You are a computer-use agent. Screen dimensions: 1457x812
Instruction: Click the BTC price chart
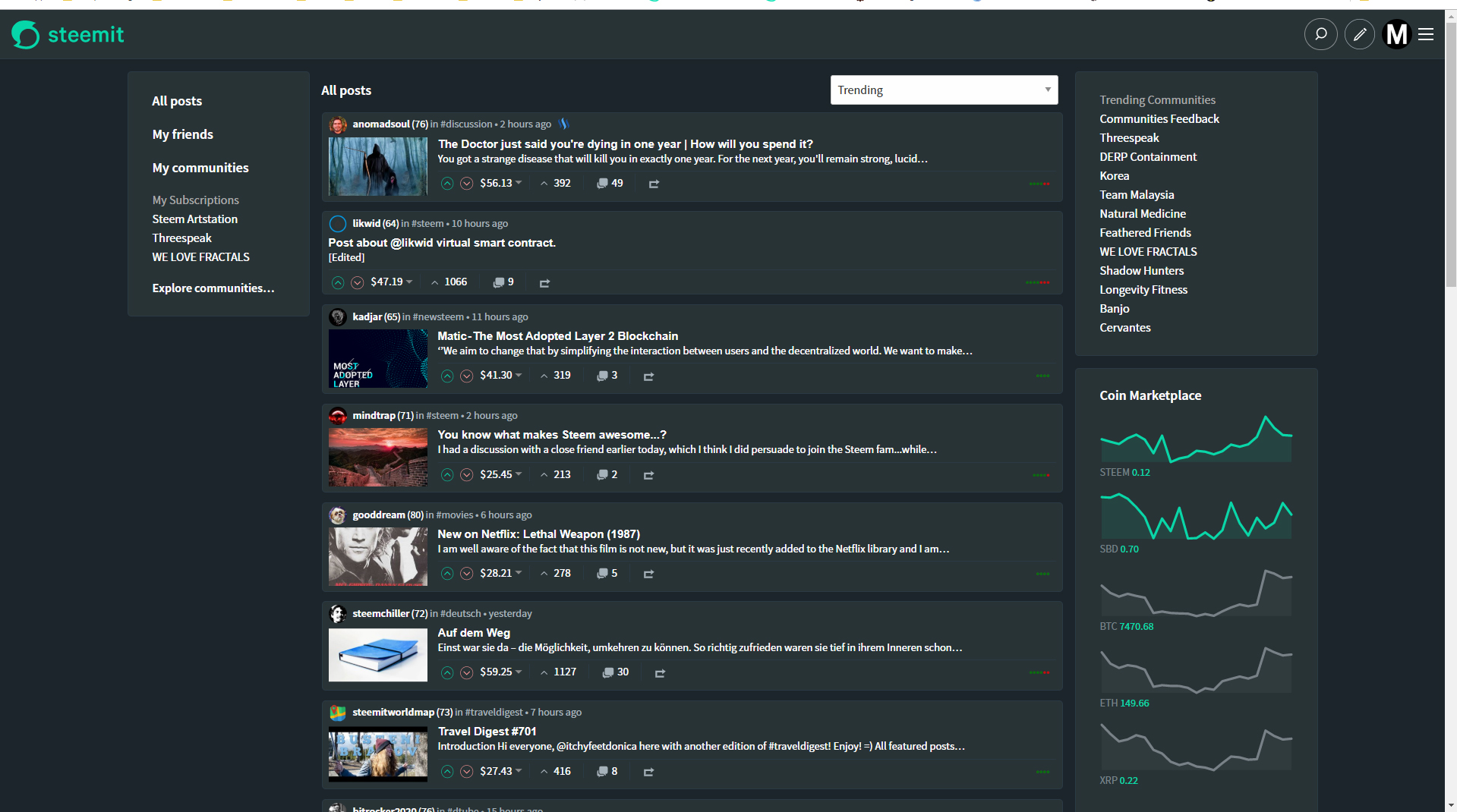click(1196, 593)
